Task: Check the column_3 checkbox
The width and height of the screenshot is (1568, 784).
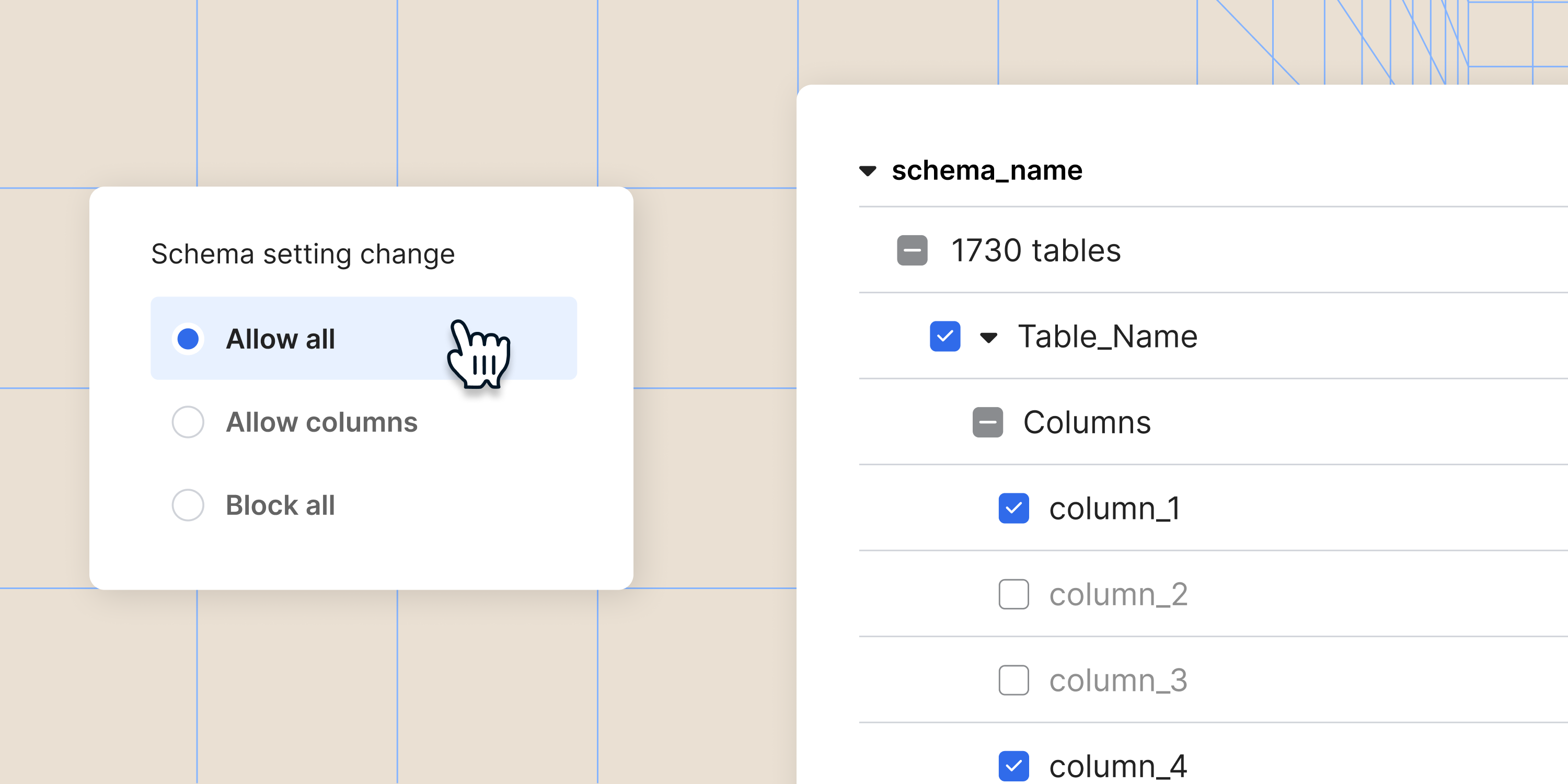Action: 1013,681
